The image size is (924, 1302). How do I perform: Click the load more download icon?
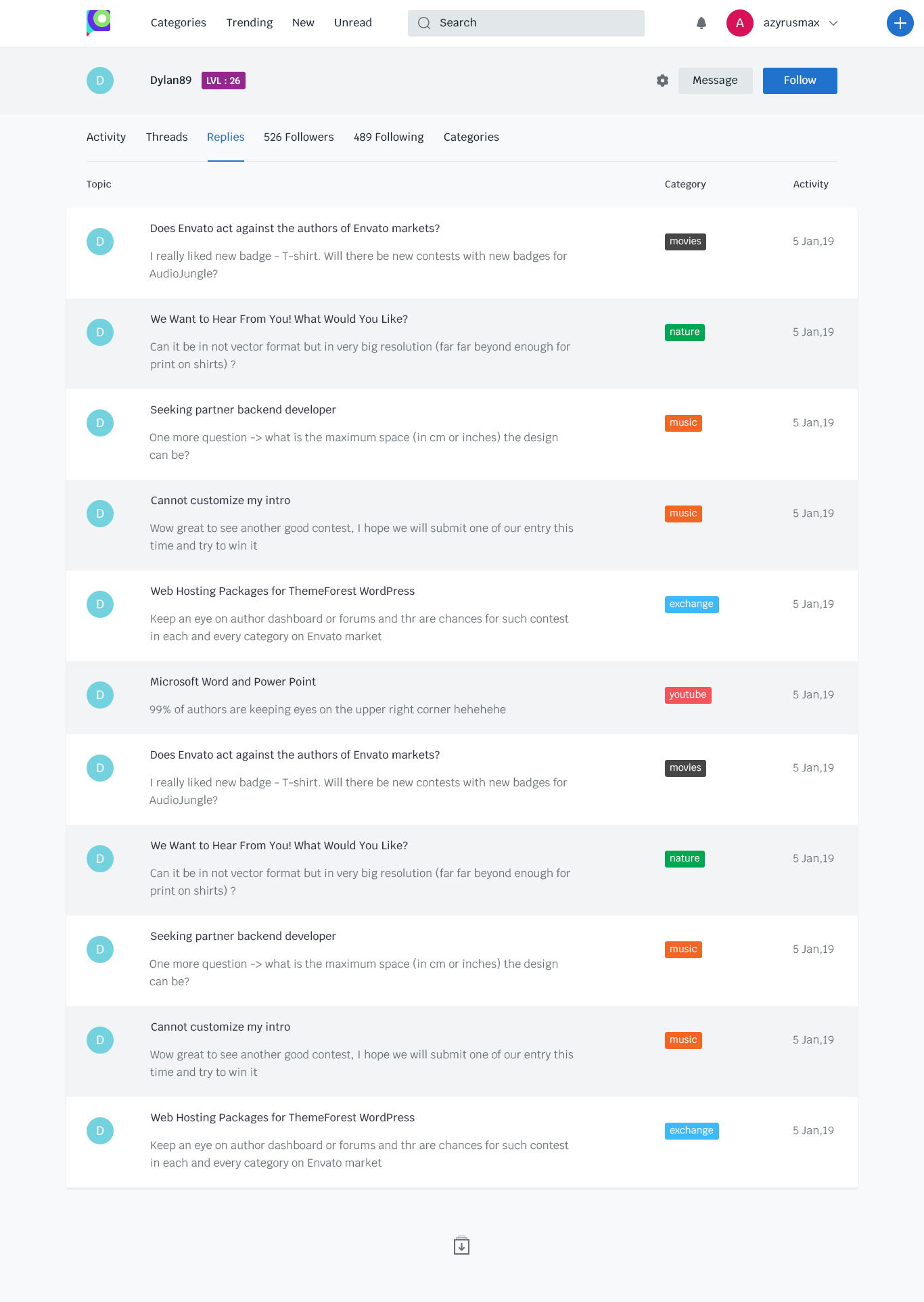tap(461, 1245)
